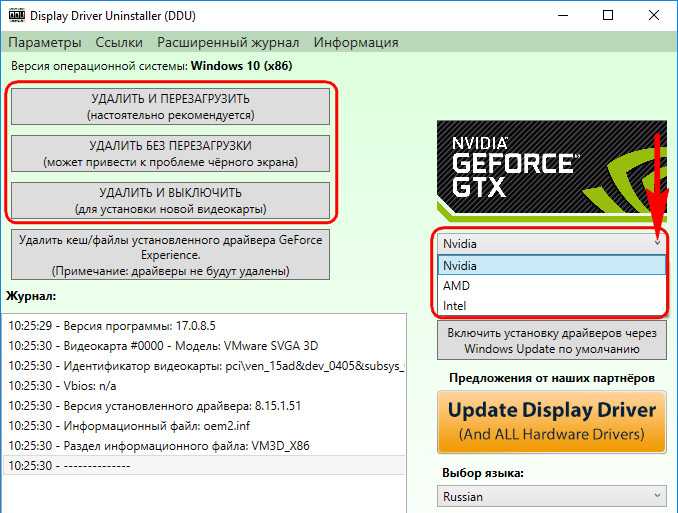The width and height of the screenshot is (678, 513).
Task: Select log line 'Модель: VMware SVGA 3D'
Action: pyautogui.click(x=204, y=346)
